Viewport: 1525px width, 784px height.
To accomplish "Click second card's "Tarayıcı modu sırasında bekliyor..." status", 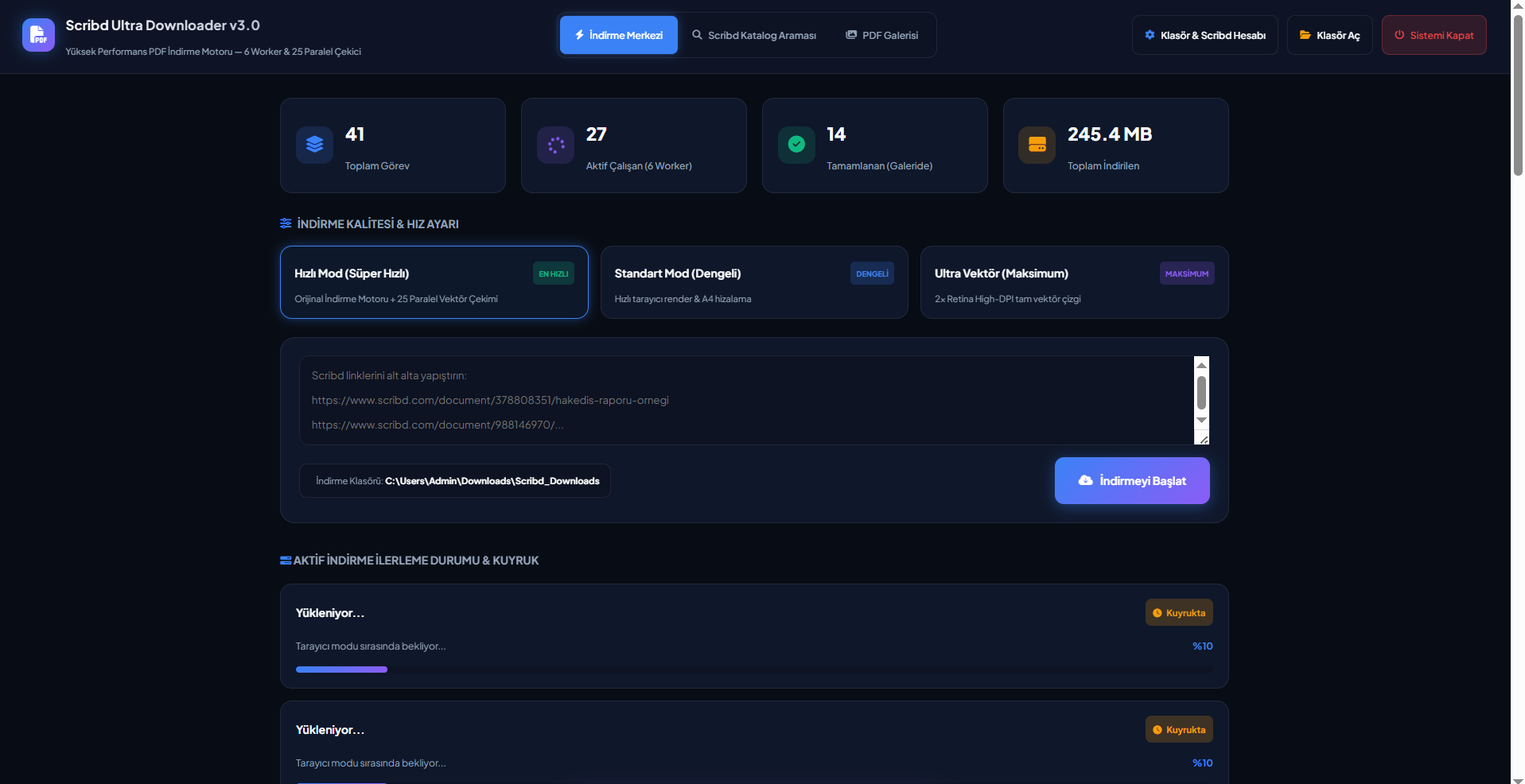I will pyautogui.click(x=371, y=763).
